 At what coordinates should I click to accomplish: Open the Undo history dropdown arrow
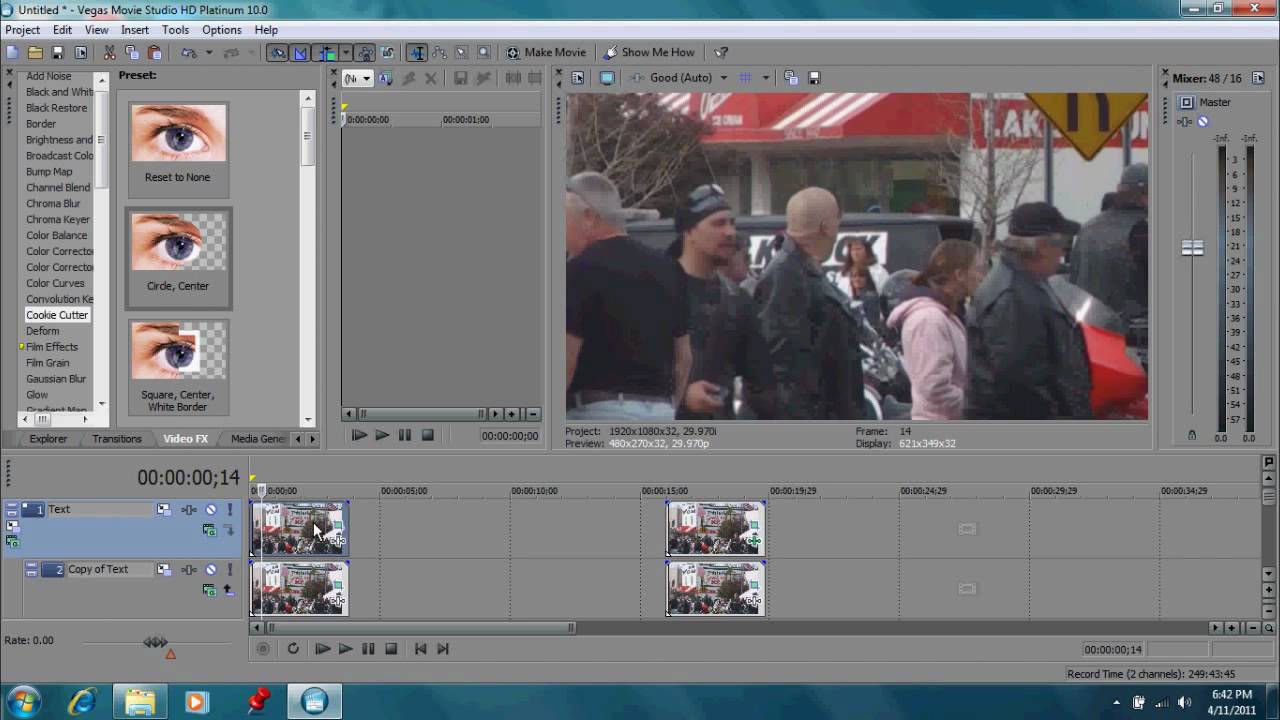[x=209, y=52]
